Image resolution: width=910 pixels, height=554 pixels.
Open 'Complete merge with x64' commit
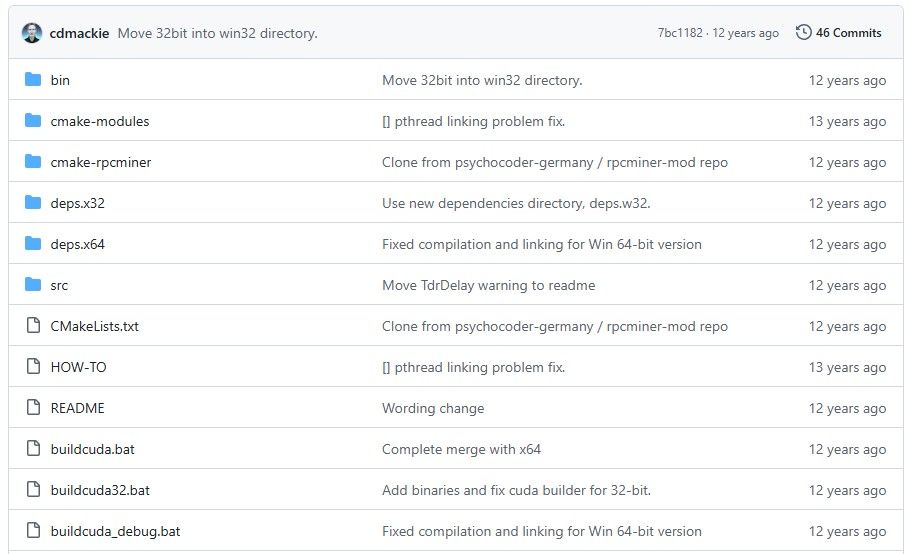(461, 449)
